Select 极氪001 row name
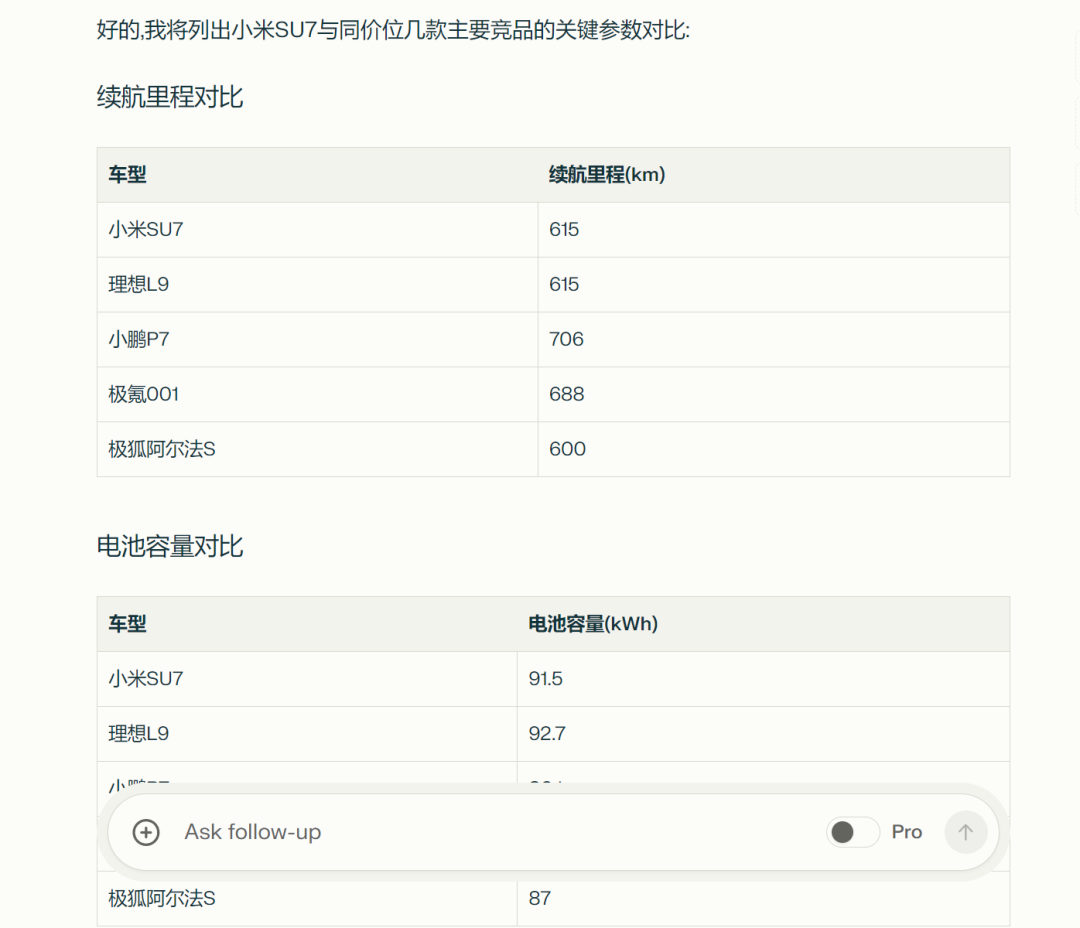 [x=143, y=394]
